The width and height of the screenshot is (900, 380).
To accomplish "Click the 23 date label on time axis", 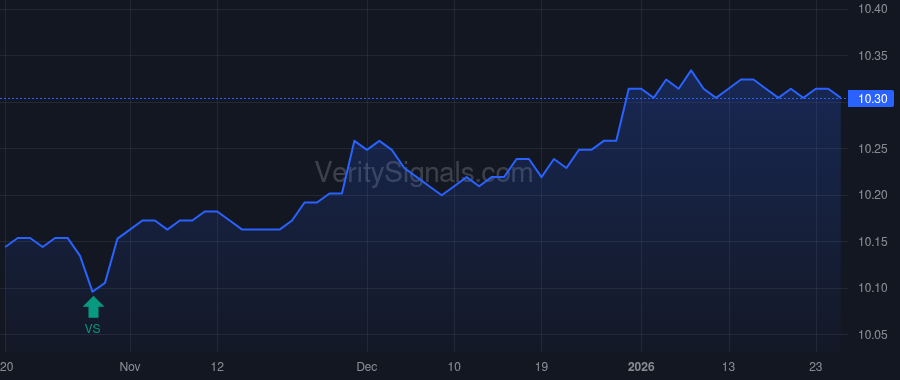I will click(816, 367).
